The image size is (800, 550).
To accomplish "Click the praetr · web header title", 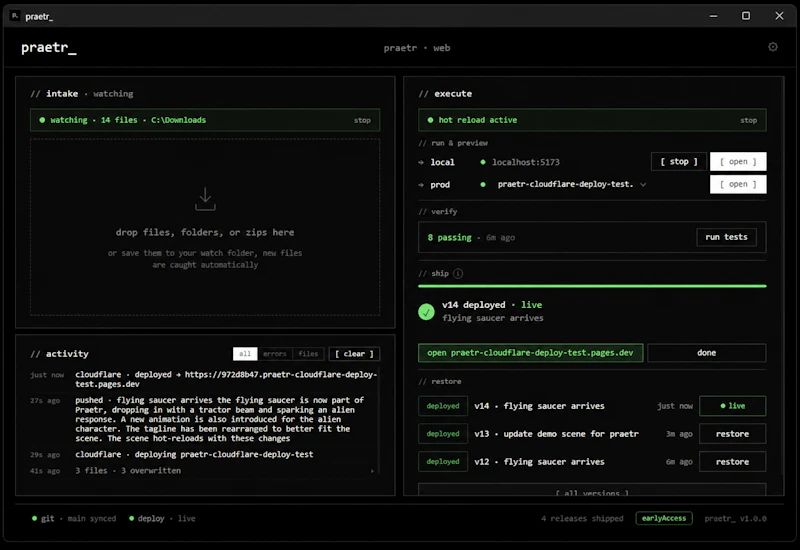I will coord(417,48).
